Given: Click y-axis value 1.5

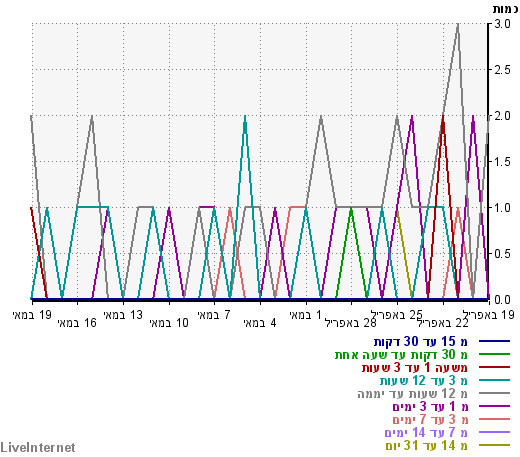Looking at the screenshot, I should [502, 162].
